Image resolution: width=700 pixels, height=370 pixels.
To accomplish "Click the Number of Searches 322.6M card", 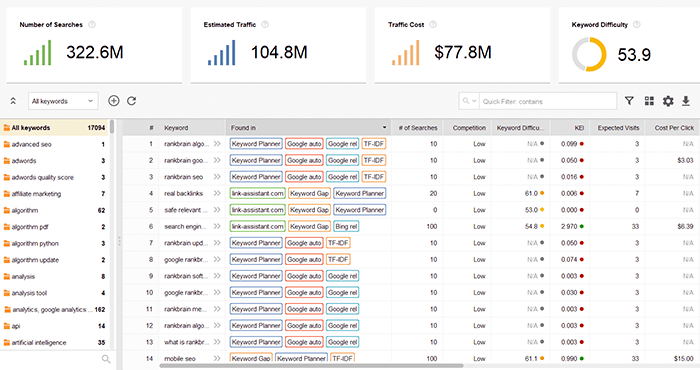I will point(94,45).
